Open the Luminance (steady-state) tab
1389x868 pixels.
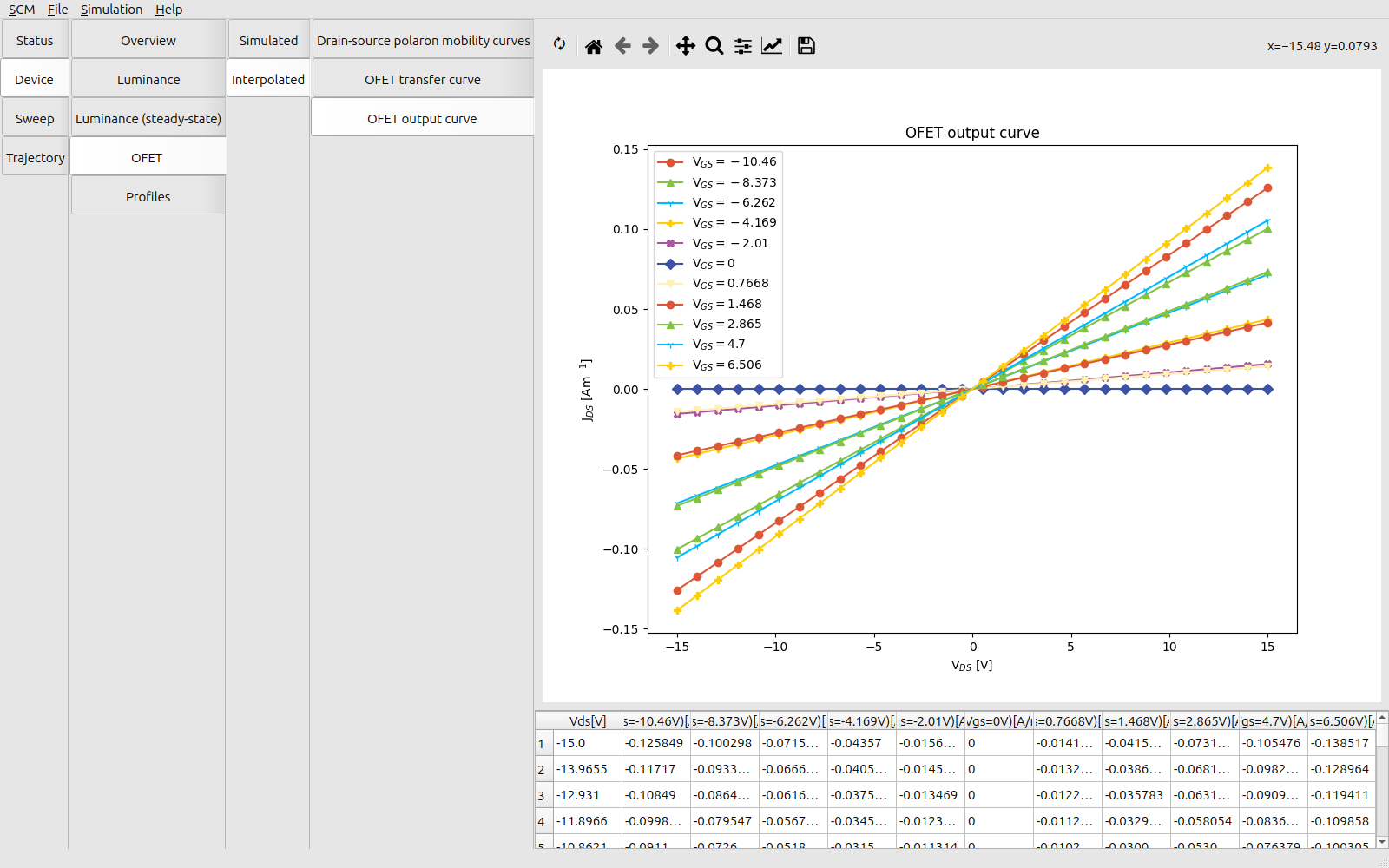[148, 119]
